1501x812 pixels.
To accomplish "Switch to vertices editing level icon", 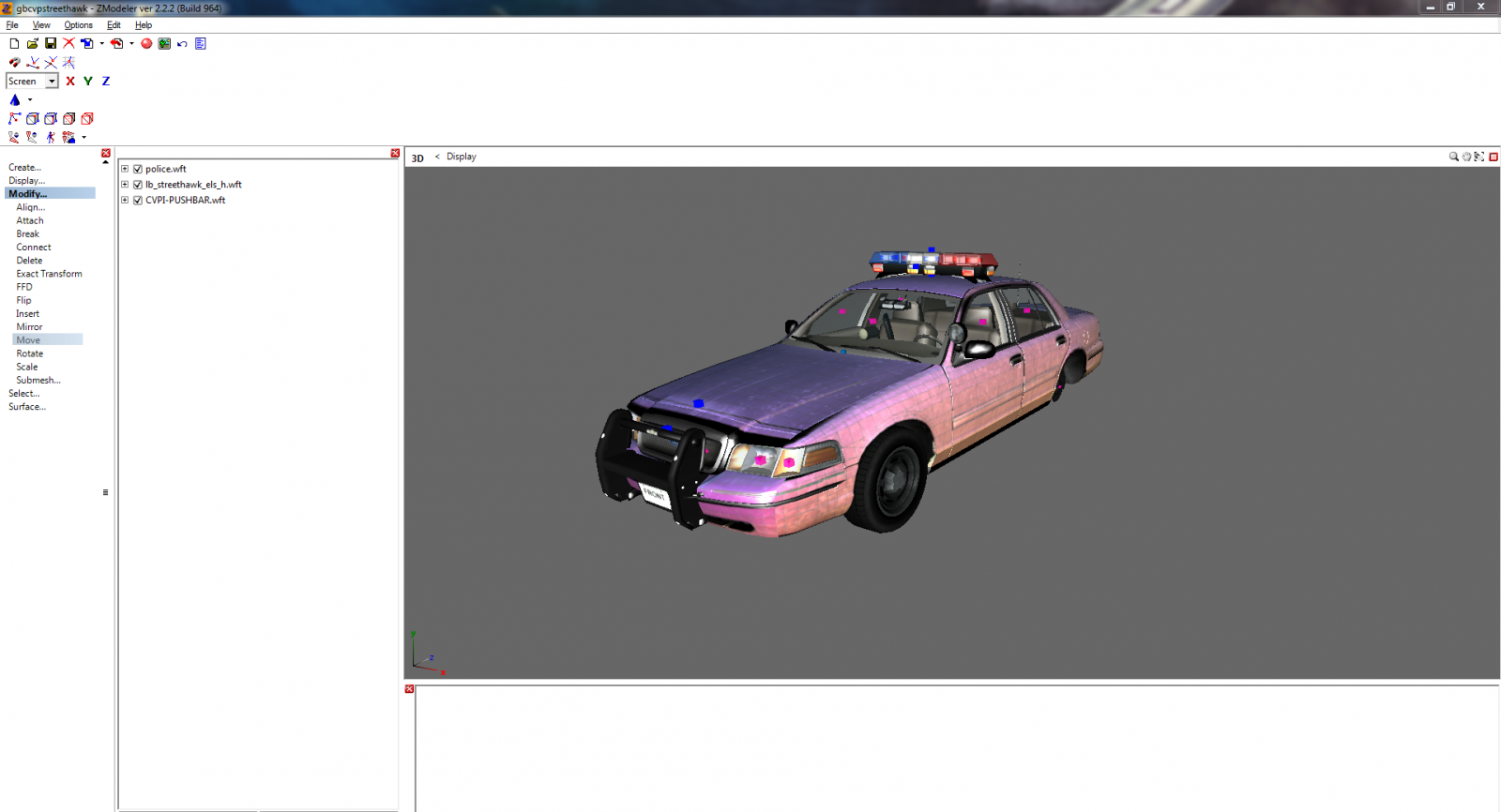I will coord(14,118).
